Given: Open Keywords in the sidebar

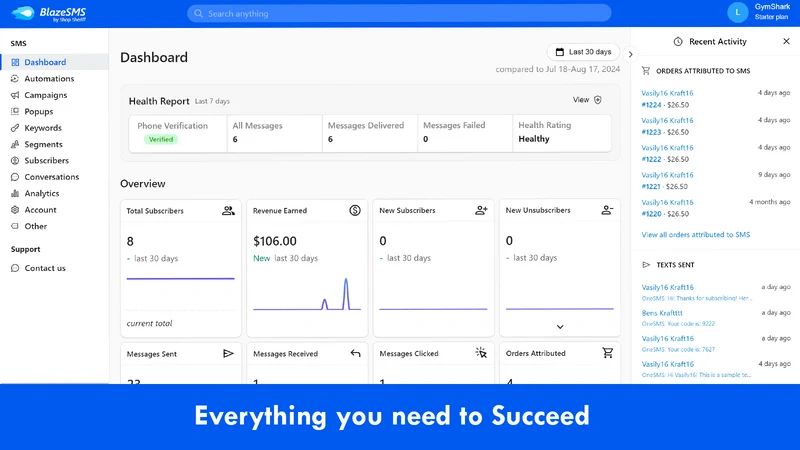Looking at the screenshot, I should [x=43, y=128].
